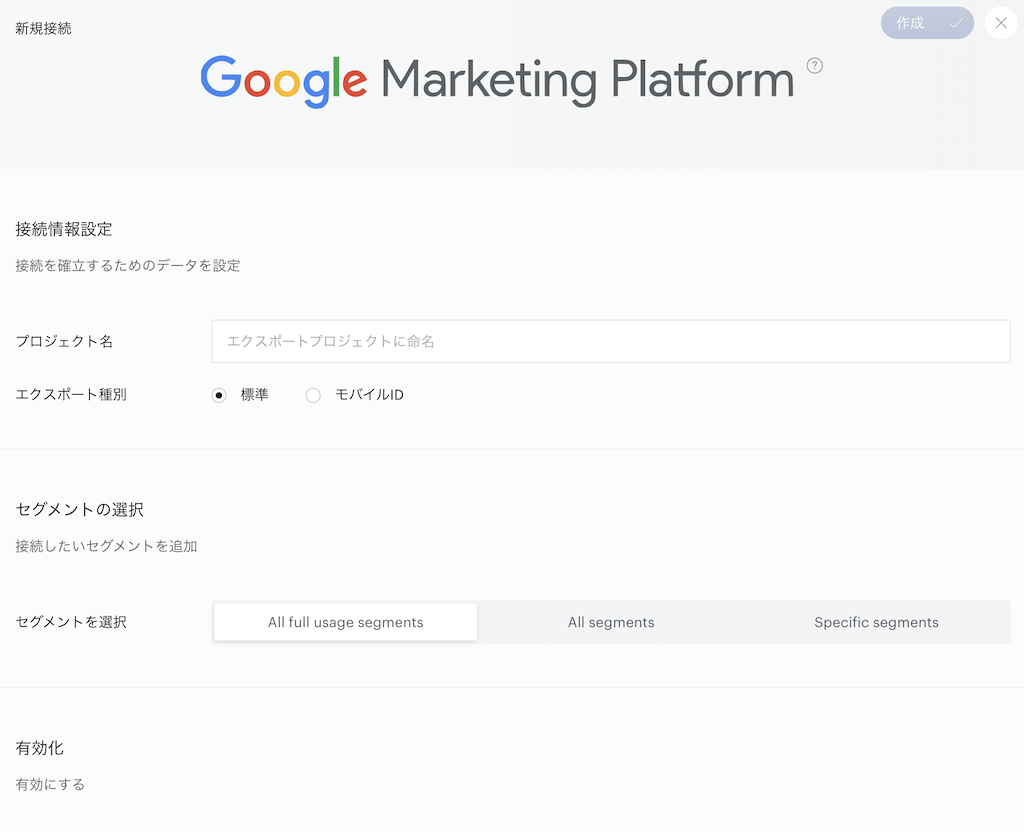Click the セグメントの選択 section heading
The width and height of the screenshot is (1024, 832).
[x=80, y=509]
